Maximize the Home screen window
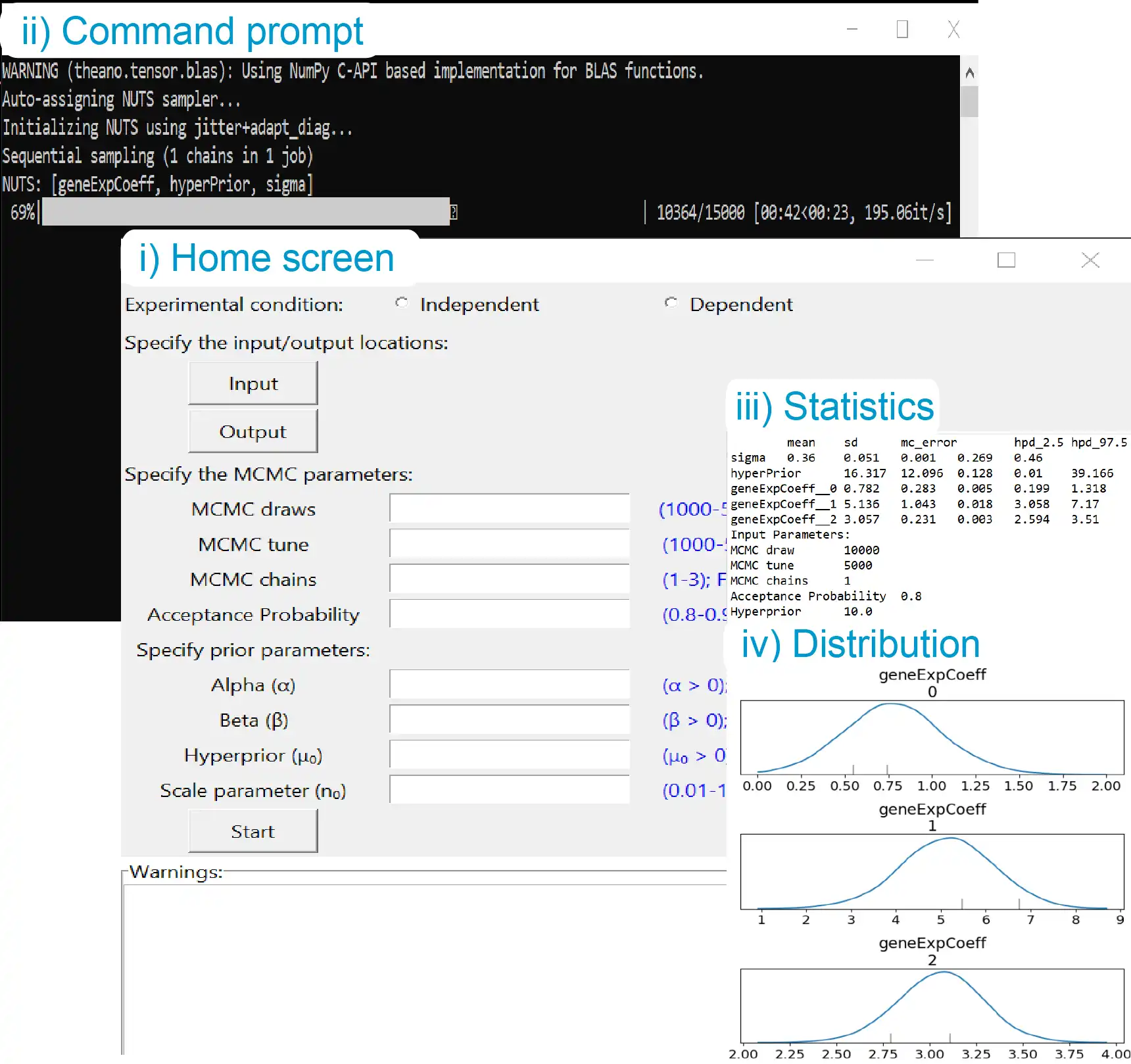The image size is (1131, 1064). click(x=1006, y=260)
